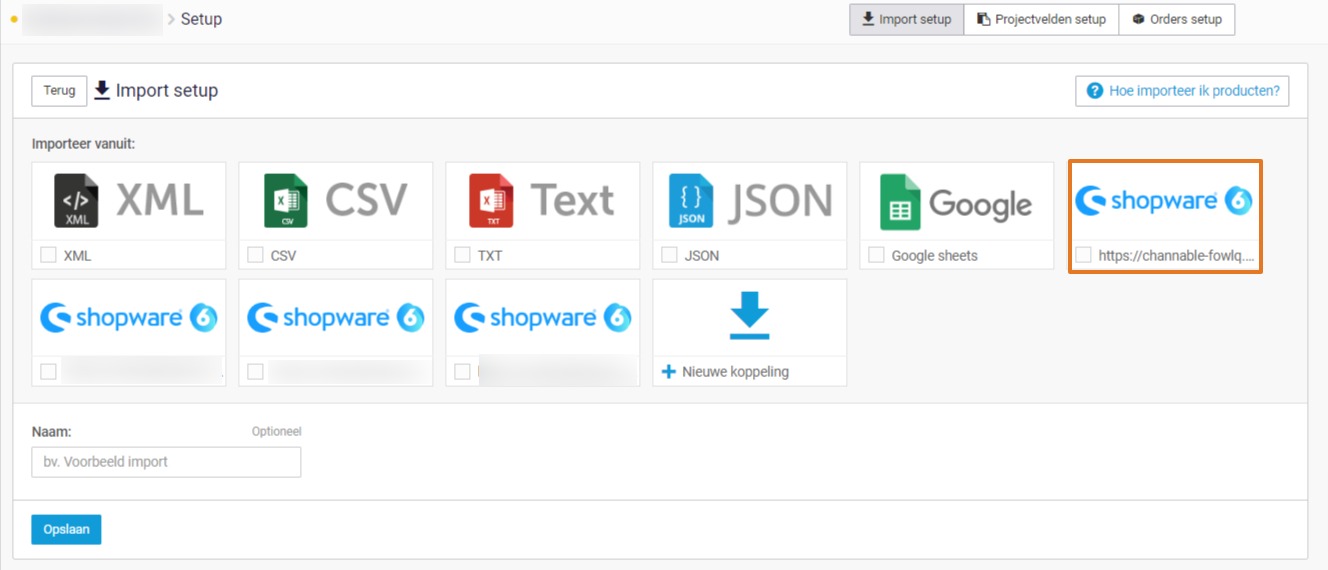
Task: Open the Import setup tab
Action: click(907, 19)
